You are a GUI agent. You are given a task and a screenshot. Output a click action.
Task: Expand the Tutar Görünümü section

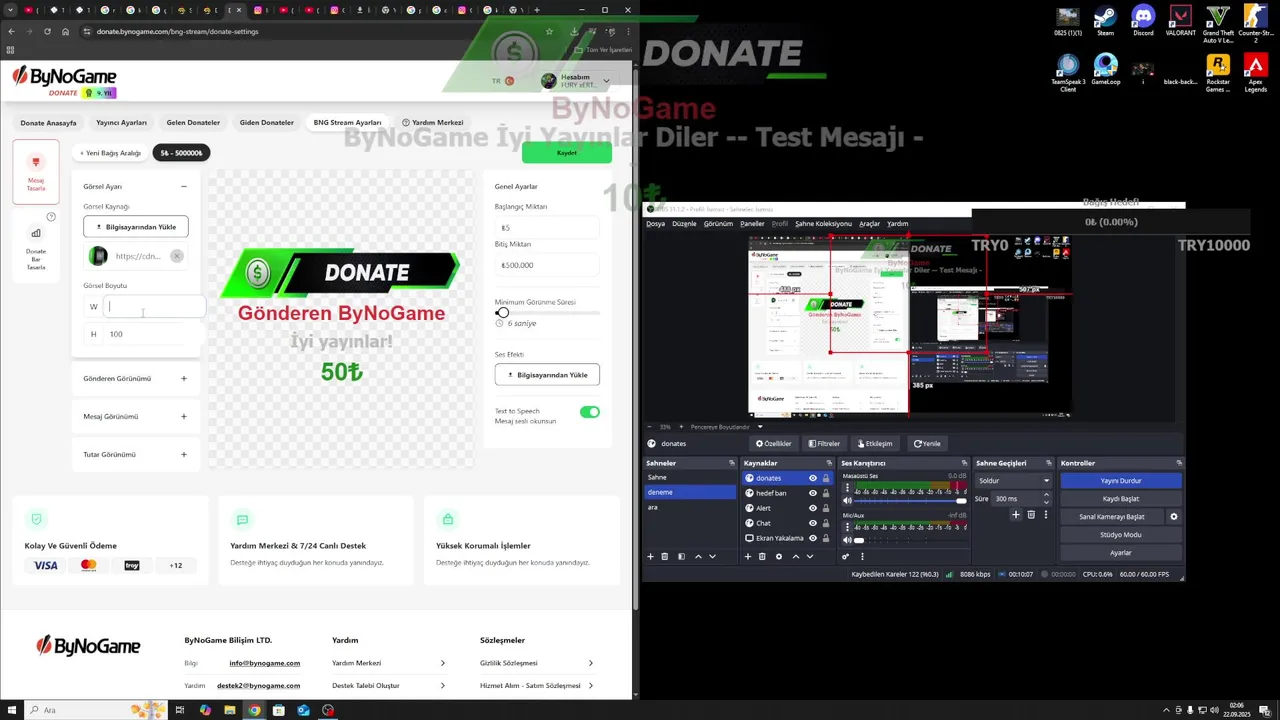[184, 454]
